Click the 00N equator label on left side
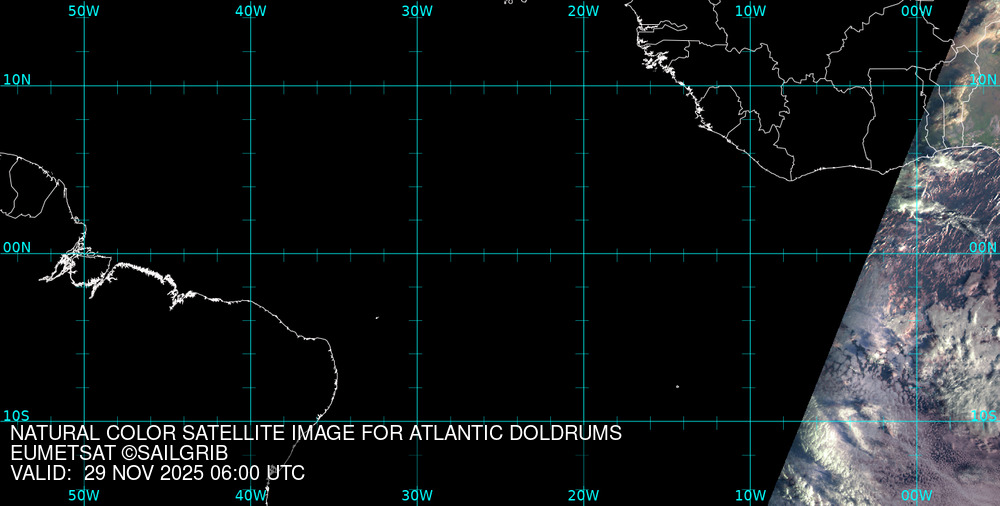The width and height of the screenshot is (1000, 506). 17,247
